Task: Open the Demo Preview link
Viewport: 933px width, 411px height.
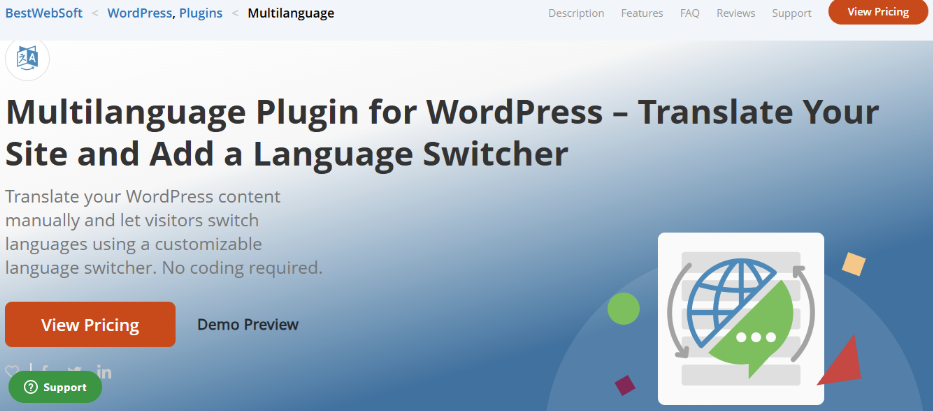Action: click(x=248, y=324)
